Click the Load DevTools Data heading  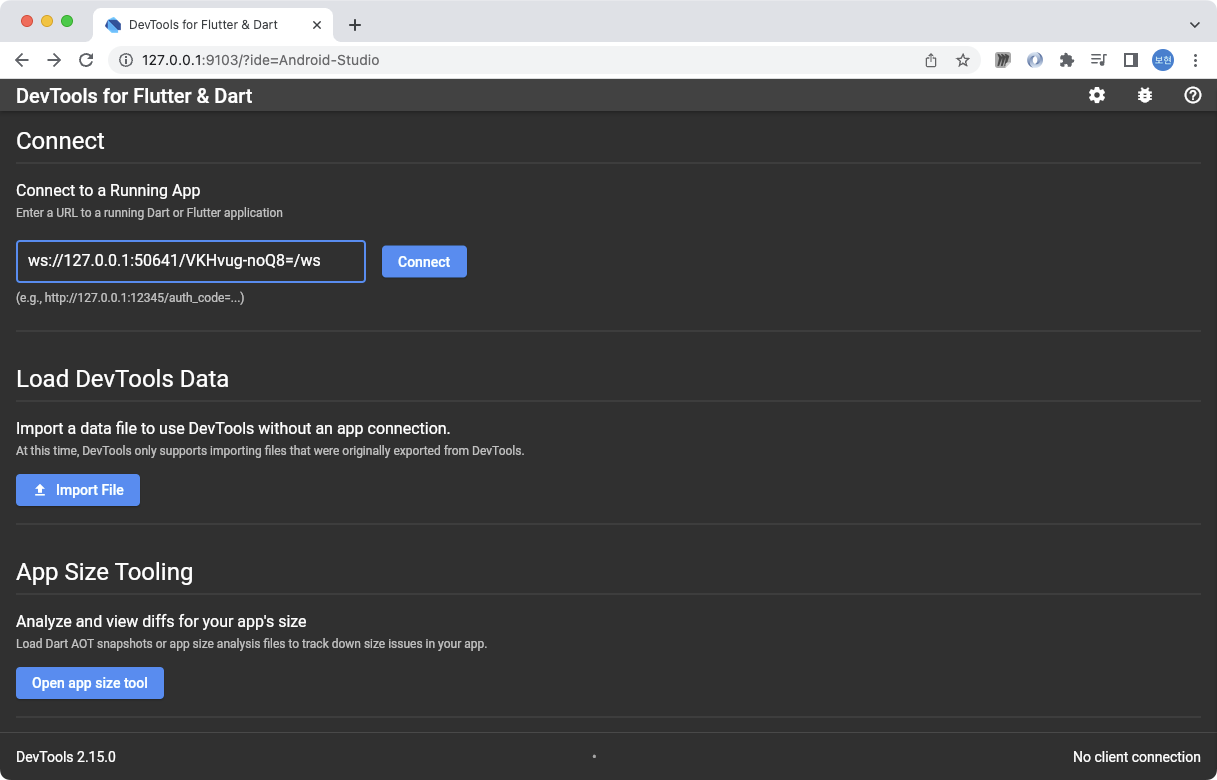[122, 379]
